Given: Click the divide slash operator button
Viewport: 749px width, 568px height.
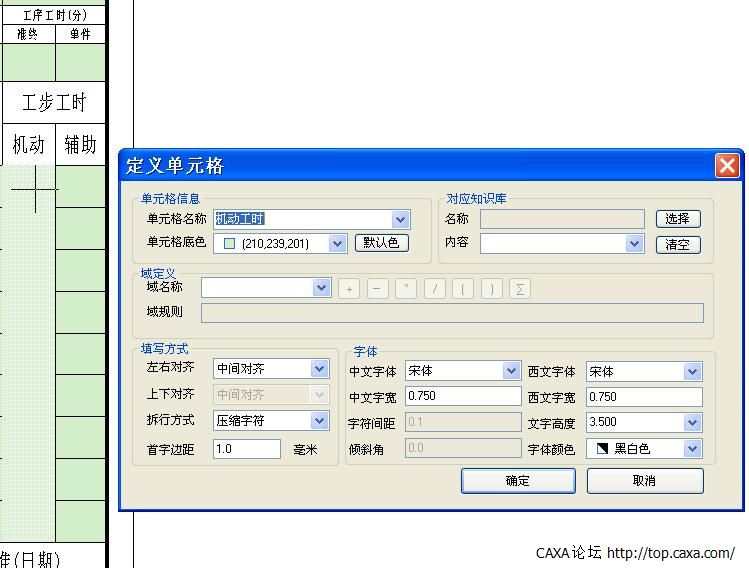Looking at the screenshot, I should coord(434,289).
